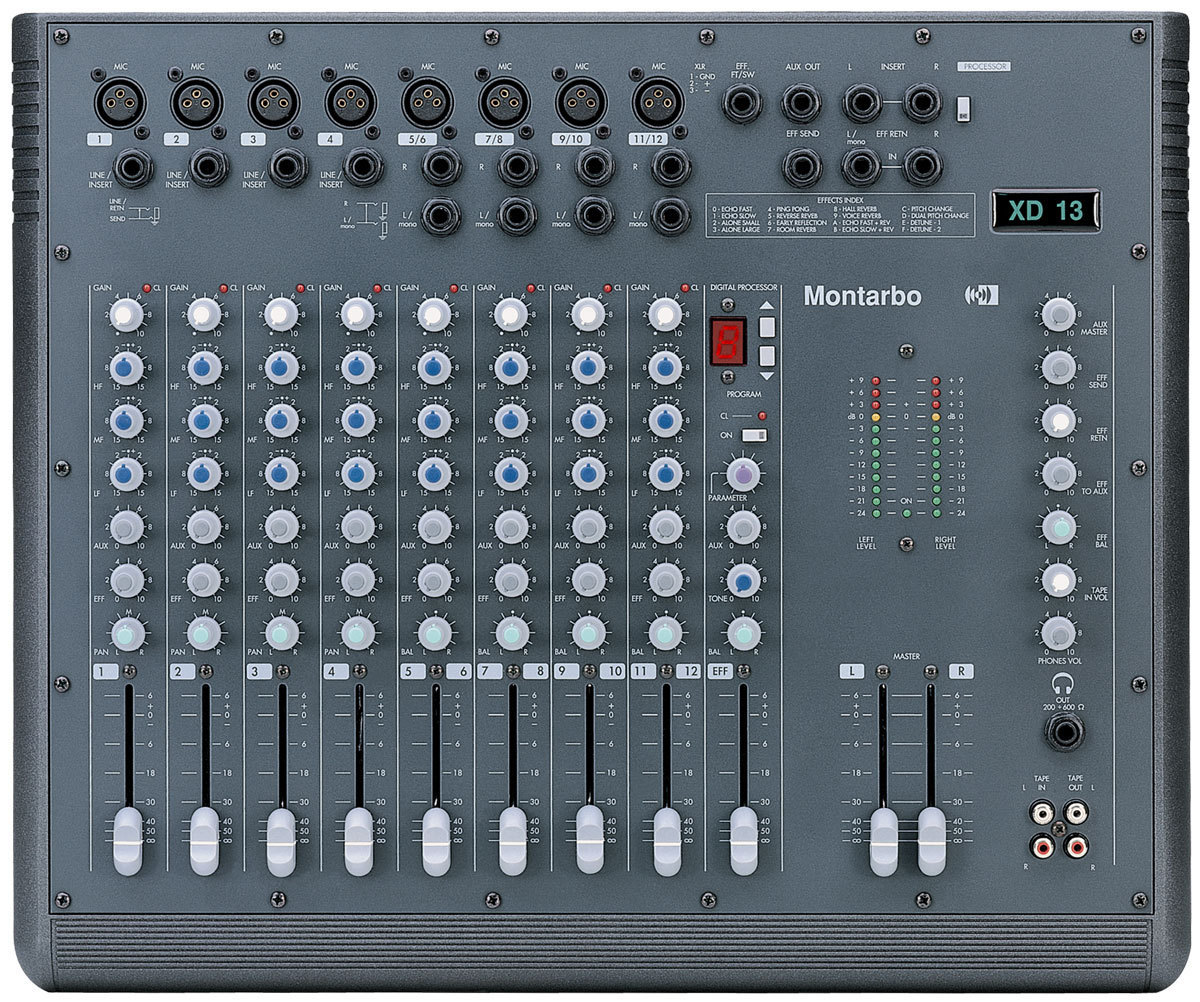1200x1002 pixels.
Task: Select the MIC 3 XLR input socket
Action: tap(274, 102)
